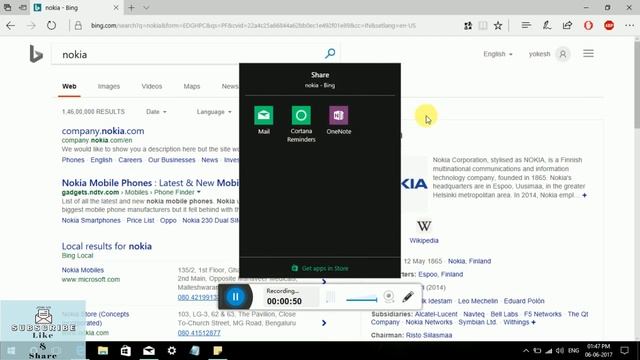
Task: Expand Subsidiaries list plus sign
Action: pos(533,322)
